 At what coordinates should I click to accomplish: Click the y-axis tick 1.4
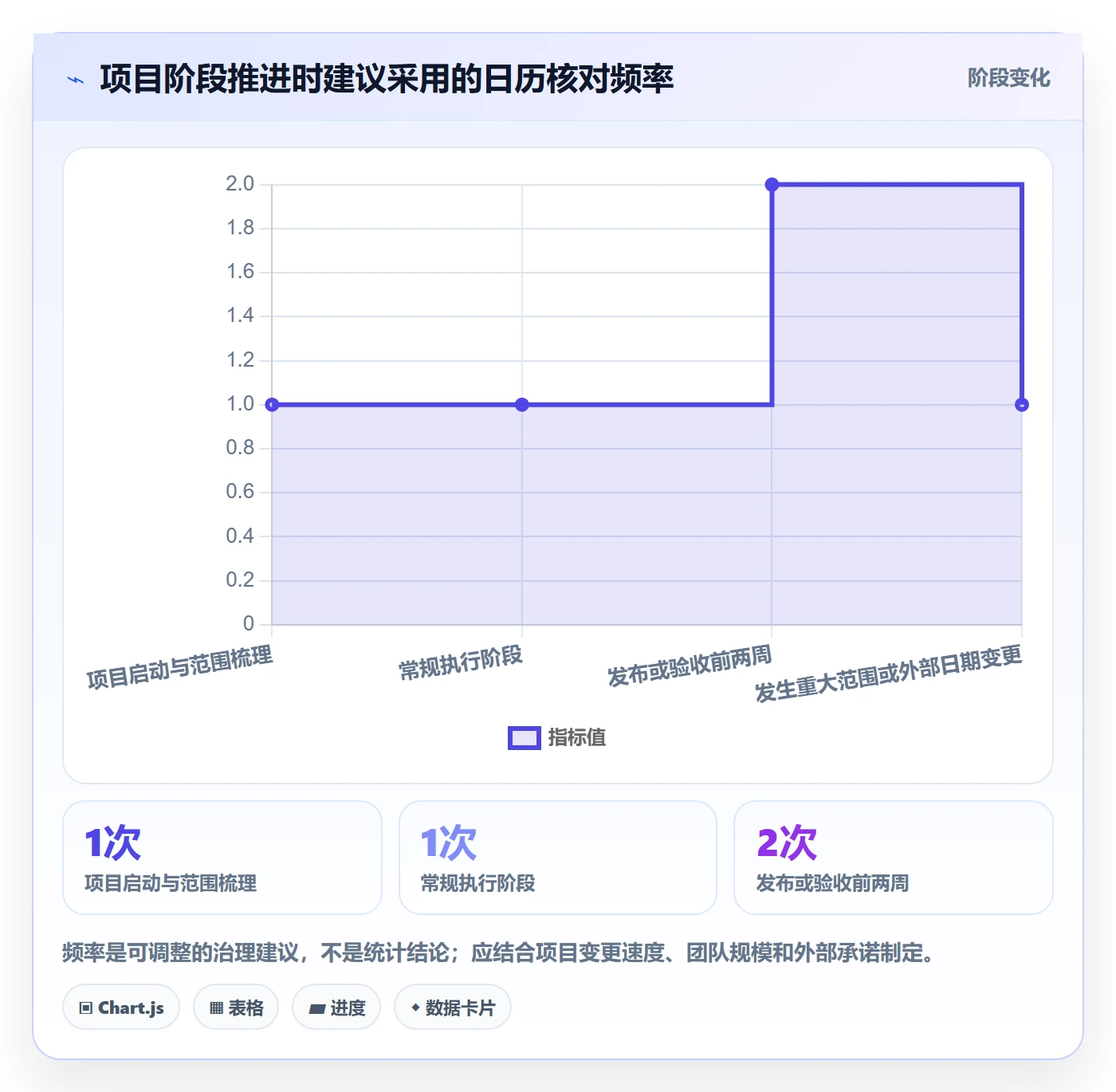pyautogui.click(x=240, y=316)
